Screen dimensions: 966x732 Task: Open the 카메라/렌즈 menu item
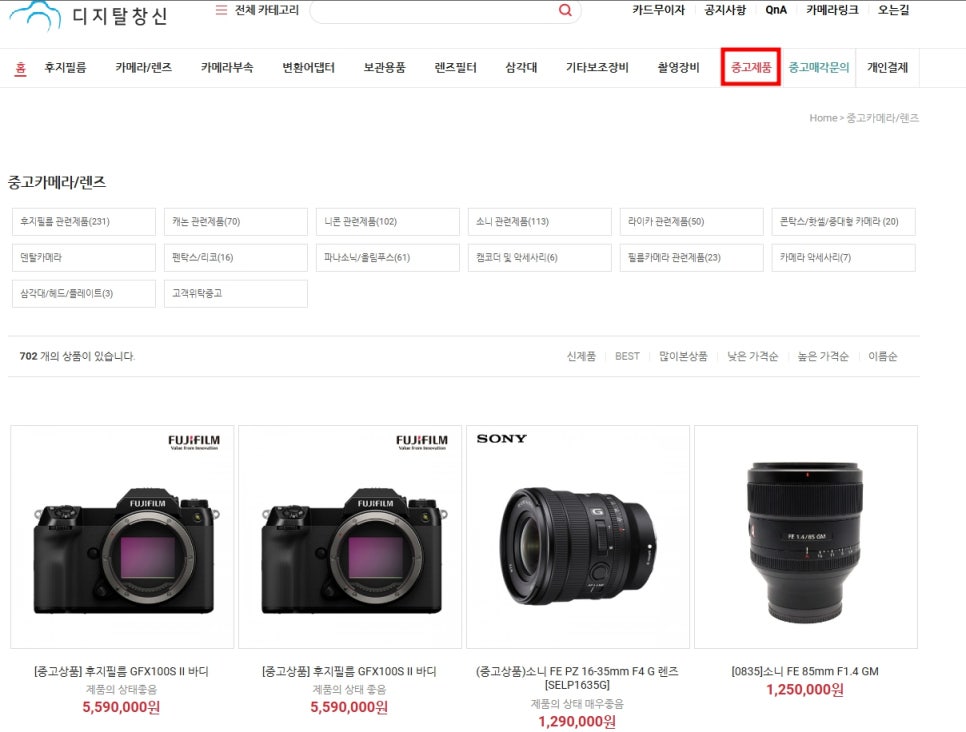[144, 68]
